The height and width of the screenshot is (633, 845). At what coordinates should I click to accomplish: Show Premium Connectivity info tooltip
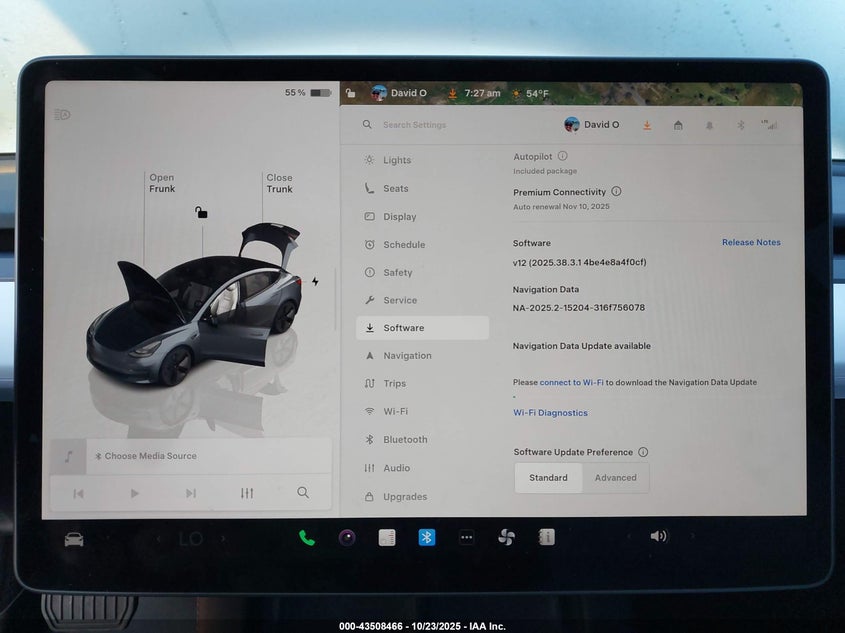click(x=616, y=191)
